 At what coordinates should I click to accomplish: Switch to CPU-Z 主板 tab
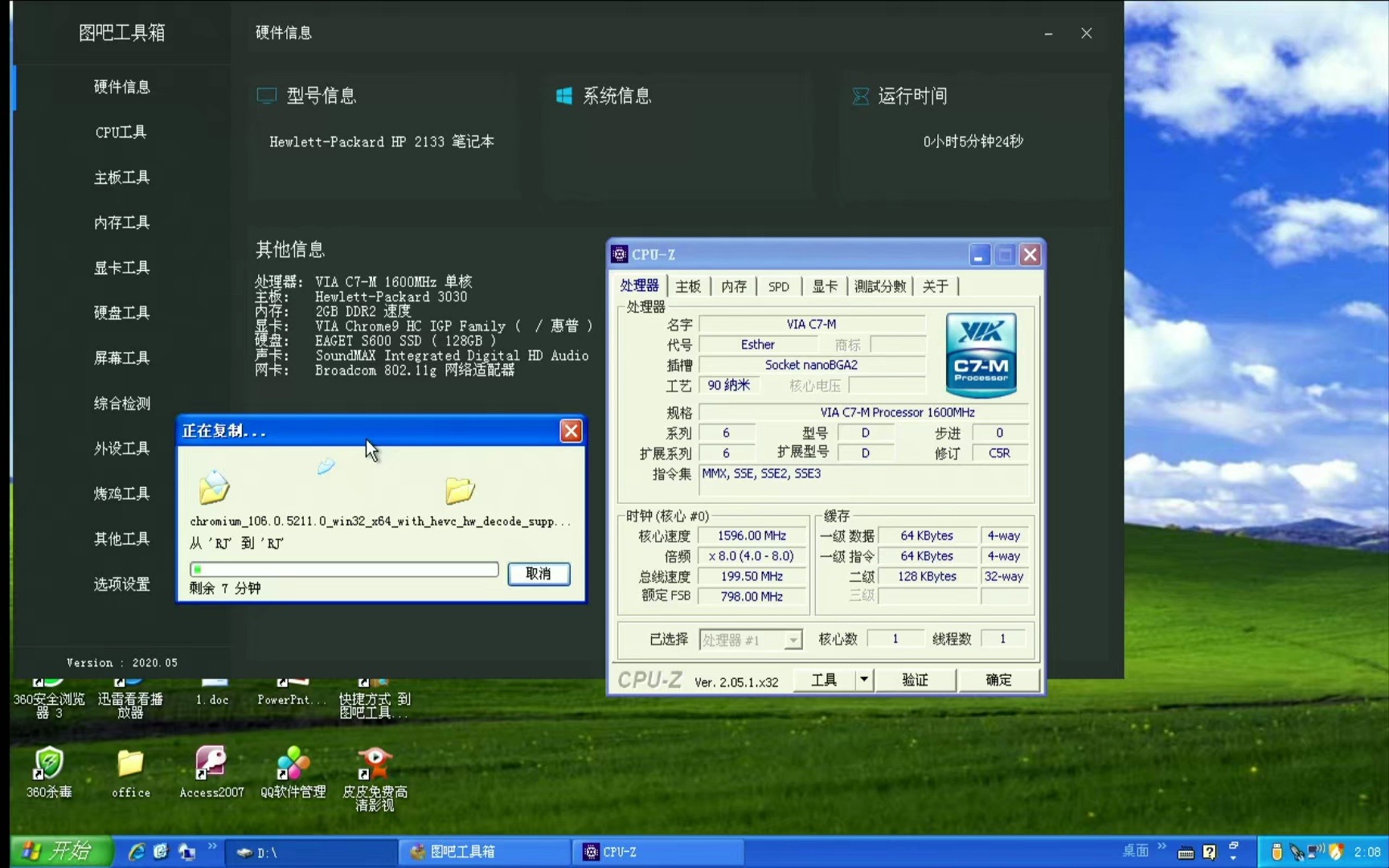(688, 286)
